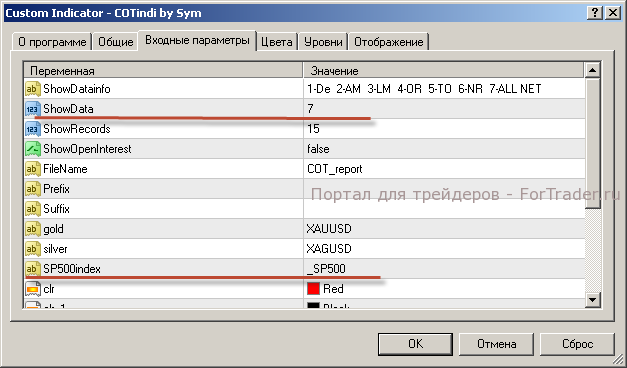This screenshot has width=627, height=368.
Task: Click the color icon beside clr
Action: click(33, 289)
